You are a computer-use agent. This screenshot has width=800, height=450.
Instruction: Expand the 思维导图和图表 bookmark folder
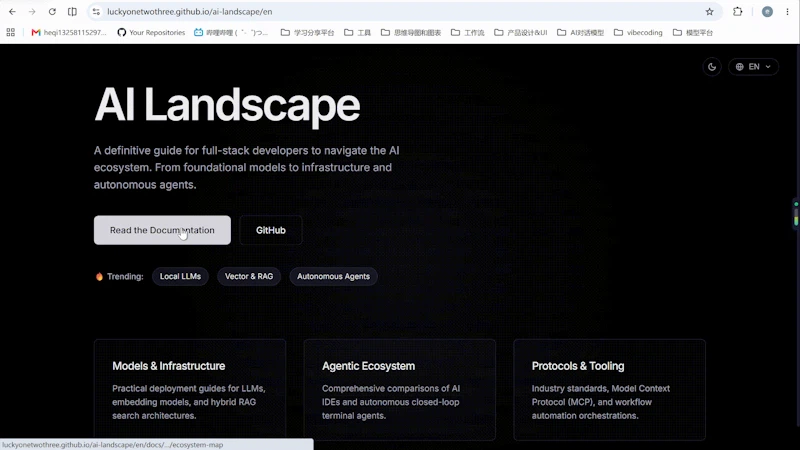(x=411, y=32)
